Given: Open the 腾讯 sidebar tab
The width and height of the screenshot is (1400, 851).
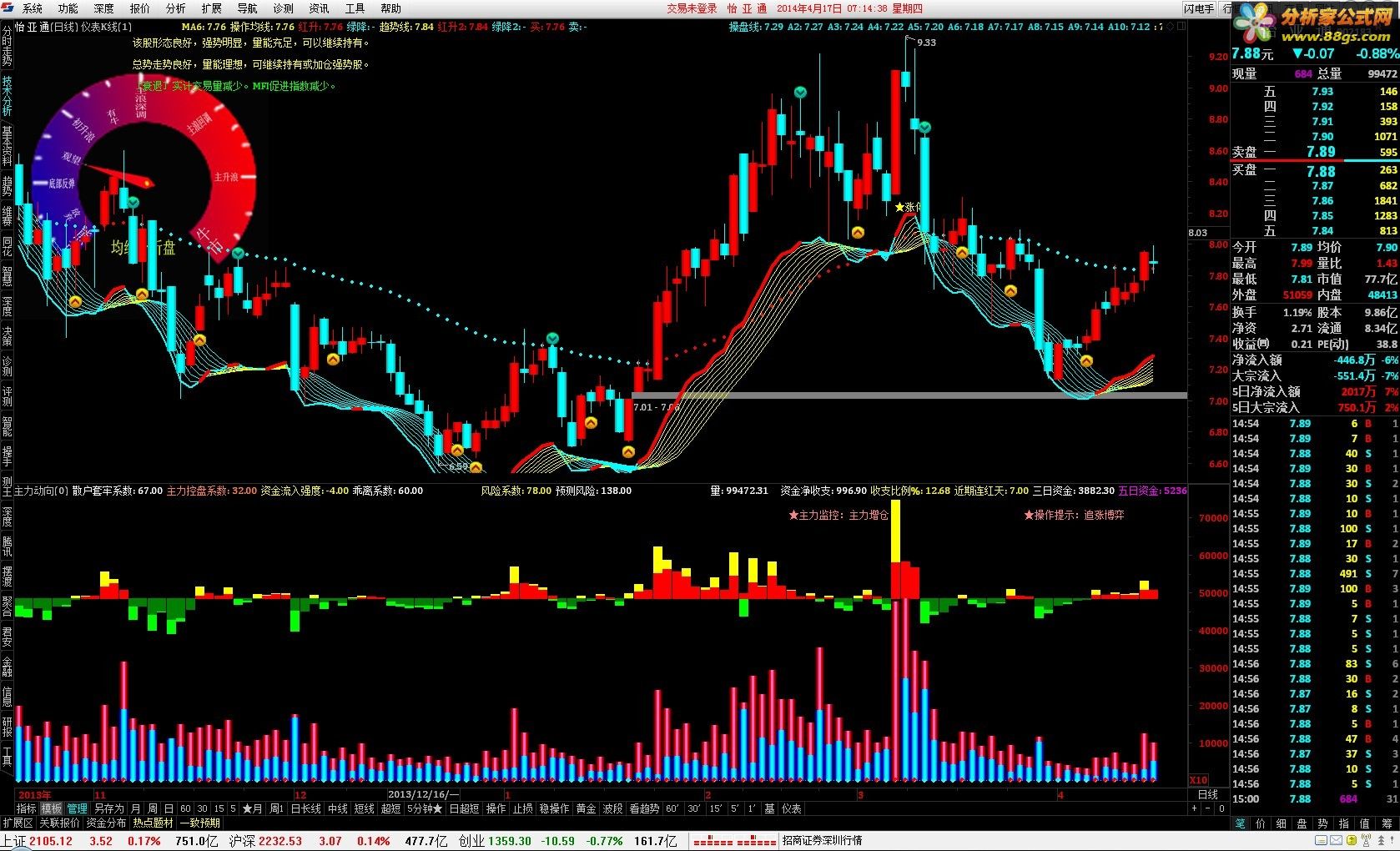Looking at the screenshot, I should point(7,546).
